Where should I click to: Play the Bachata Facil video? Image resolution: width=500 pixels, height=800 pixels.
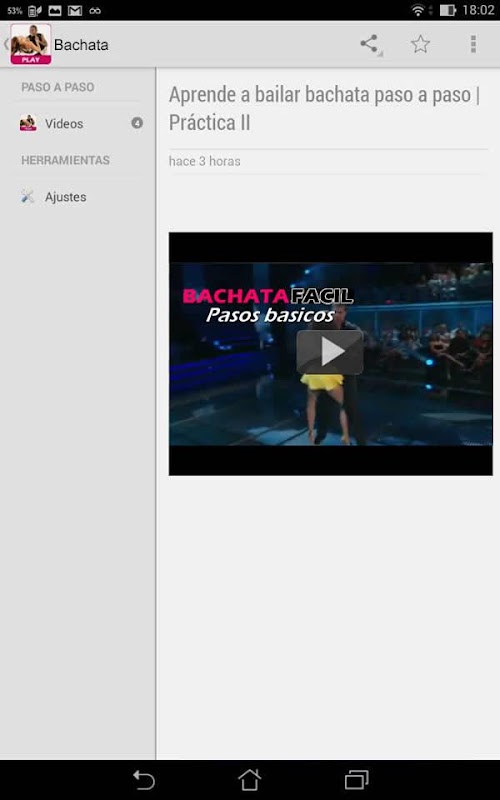pyautogui.click(x=330, y=352)
